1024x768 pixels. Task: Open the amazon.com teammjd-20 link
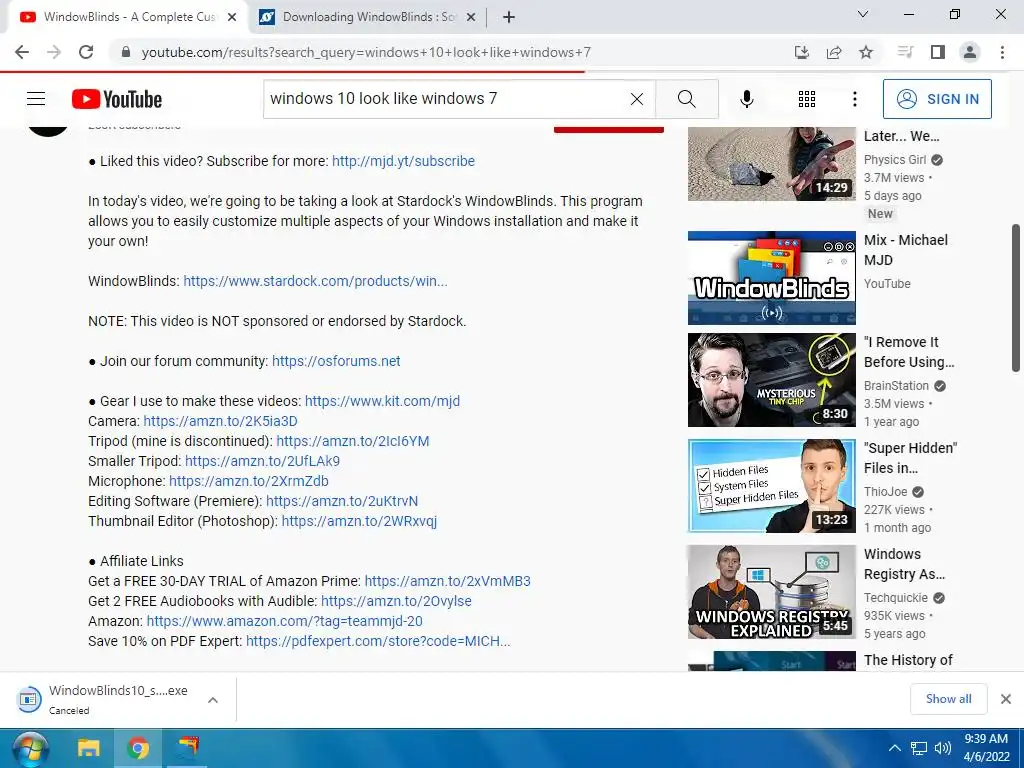point(284,621)
